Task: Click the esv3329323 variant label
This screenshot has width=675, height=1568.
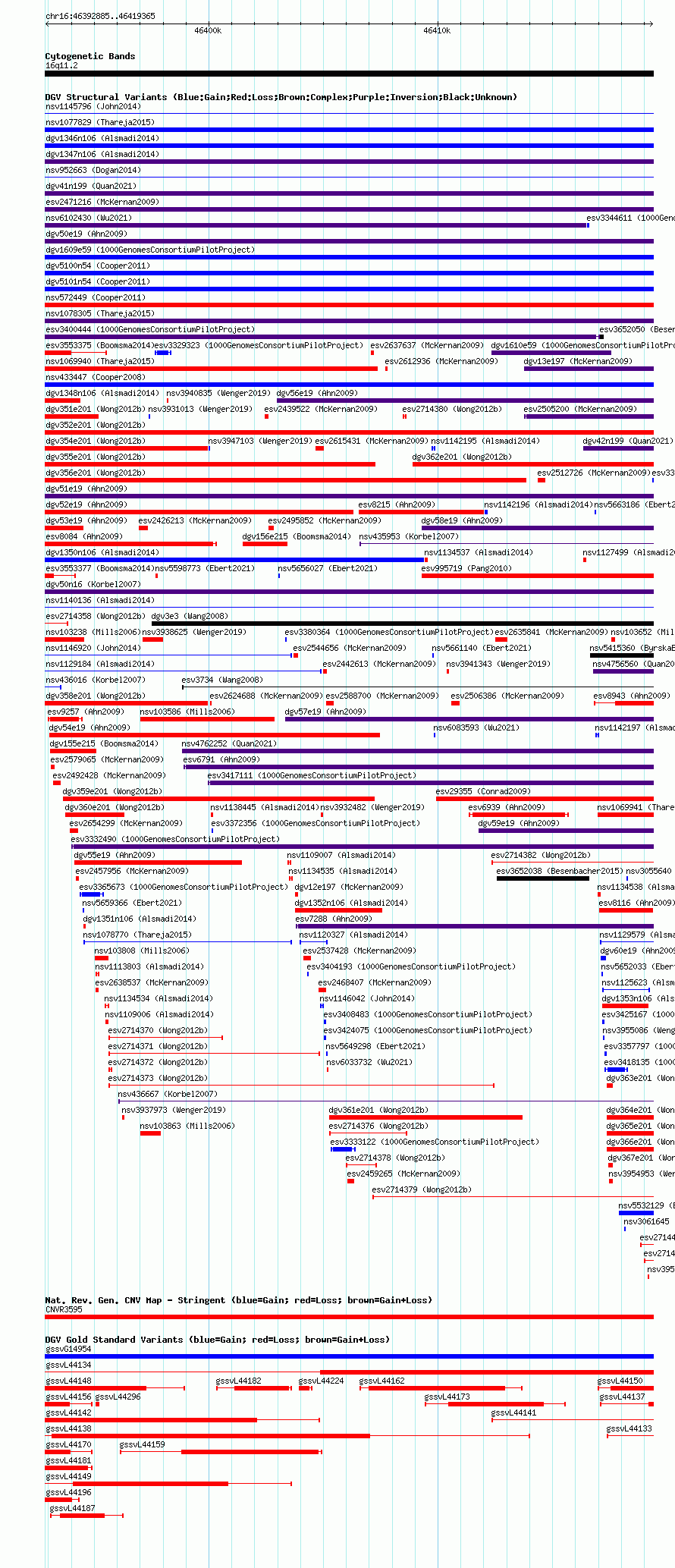Action: [259, 345]
